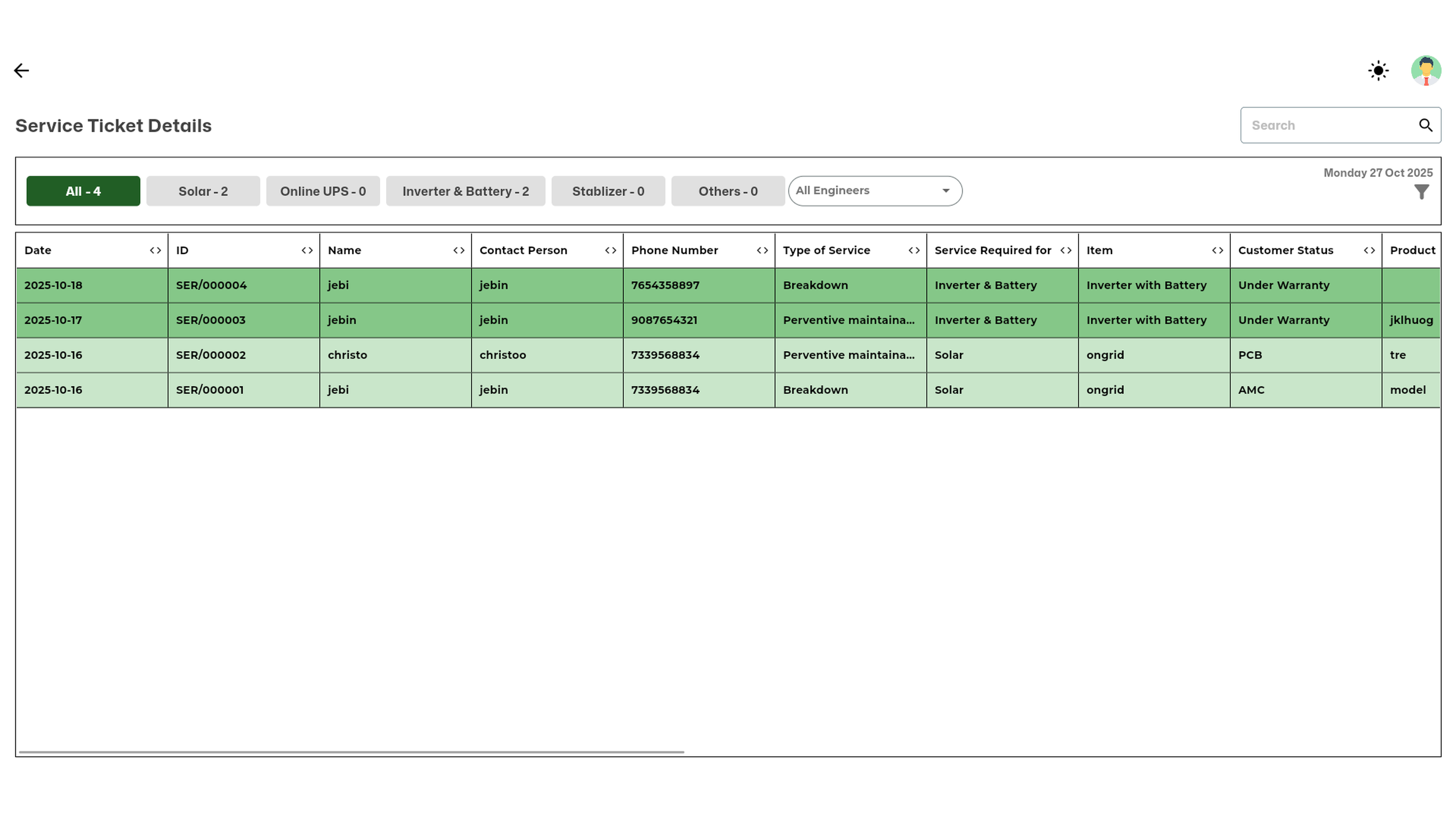Select the All - 4 tab

(83, 191)
